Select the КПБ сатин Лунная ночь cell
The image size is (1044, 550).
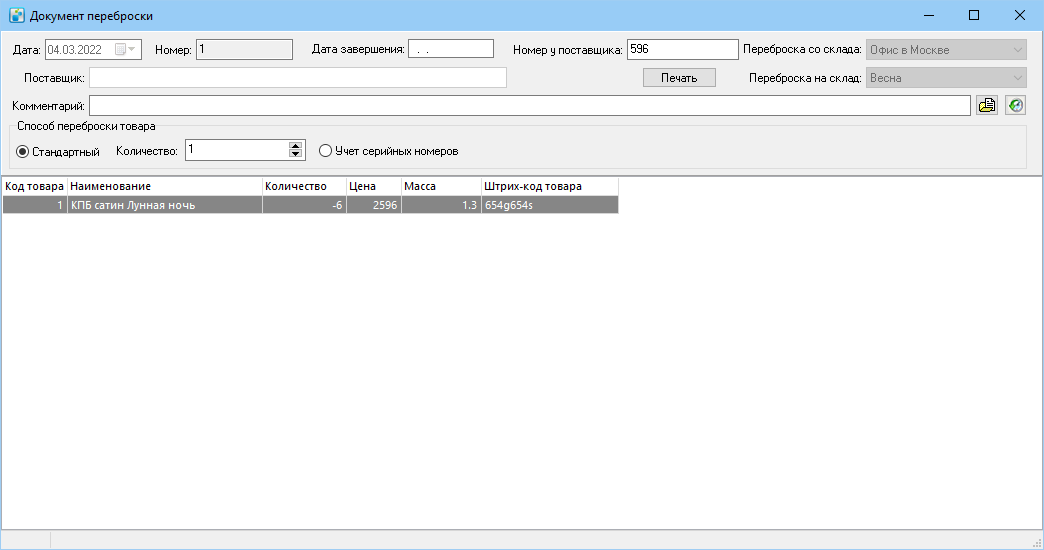tap(164, 205)
